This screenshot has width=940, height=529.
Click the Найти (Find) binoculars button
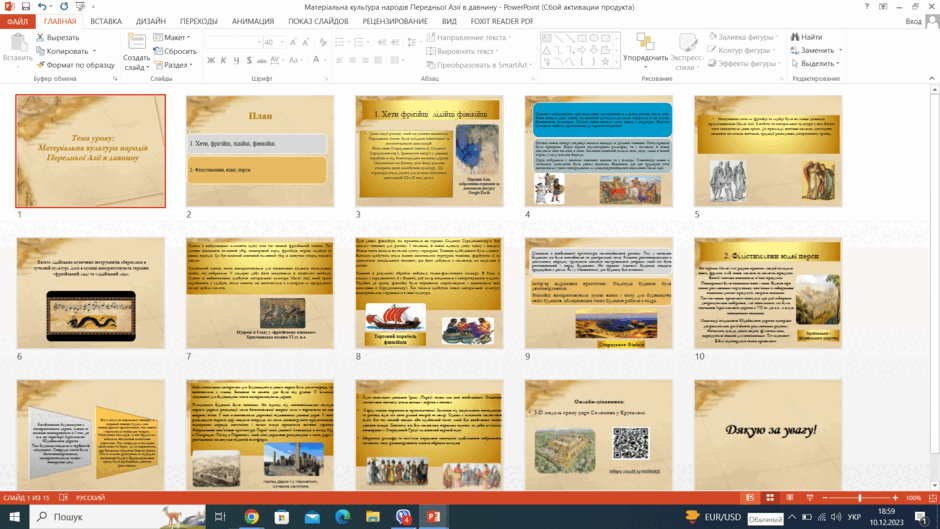click(806, 37)
